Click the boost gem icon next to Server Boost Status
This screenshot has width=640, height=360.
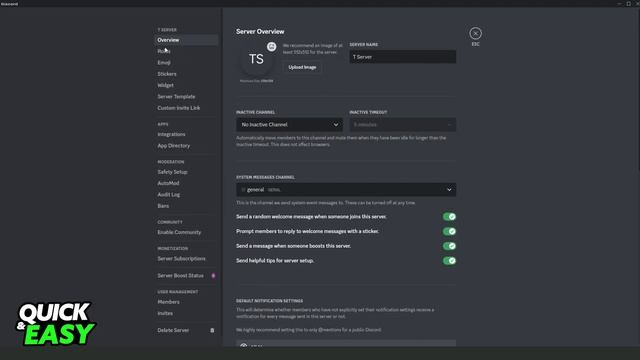[x=213, y=276]
